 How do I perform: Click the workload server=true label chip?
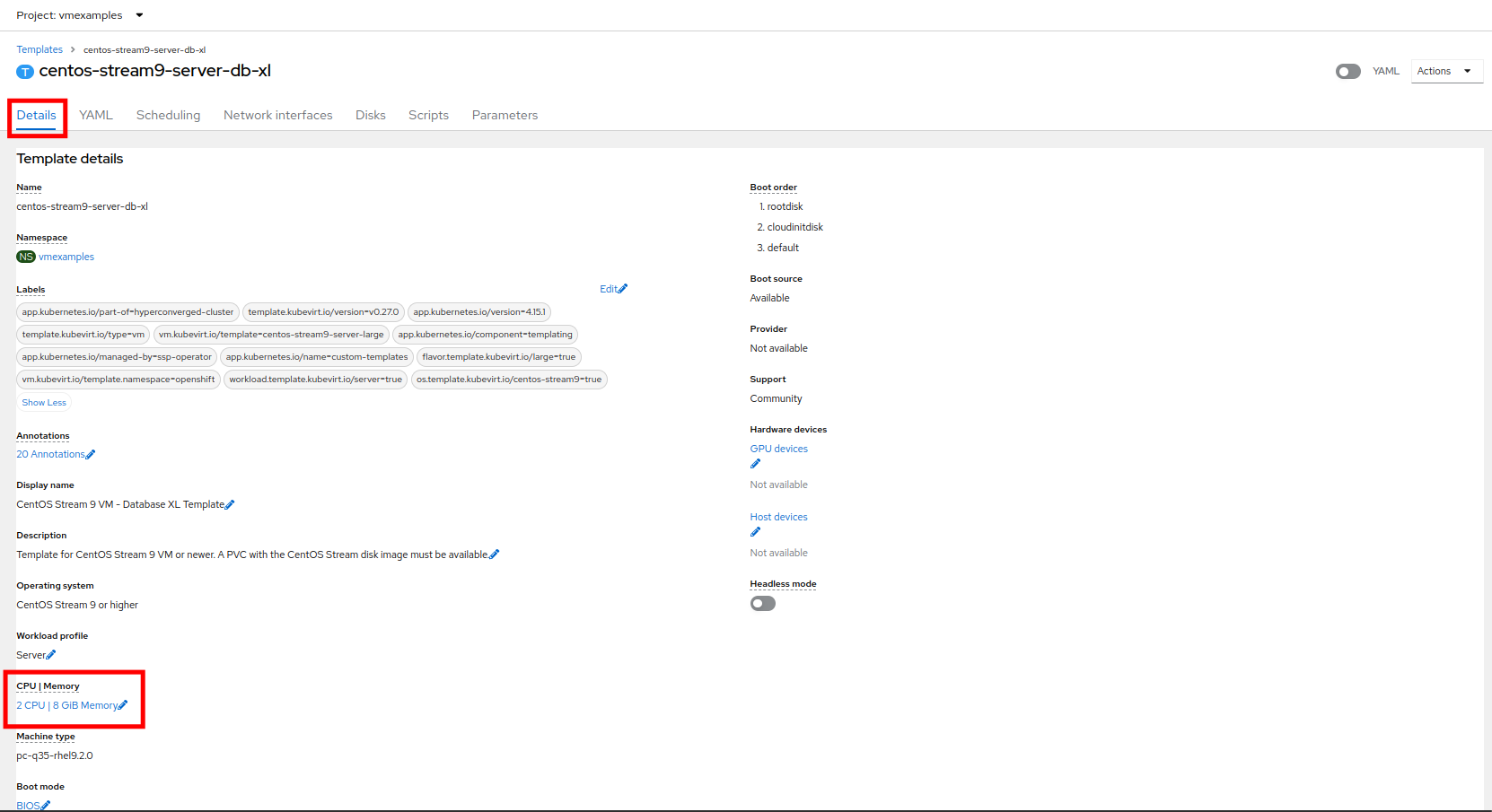point(315,380)
